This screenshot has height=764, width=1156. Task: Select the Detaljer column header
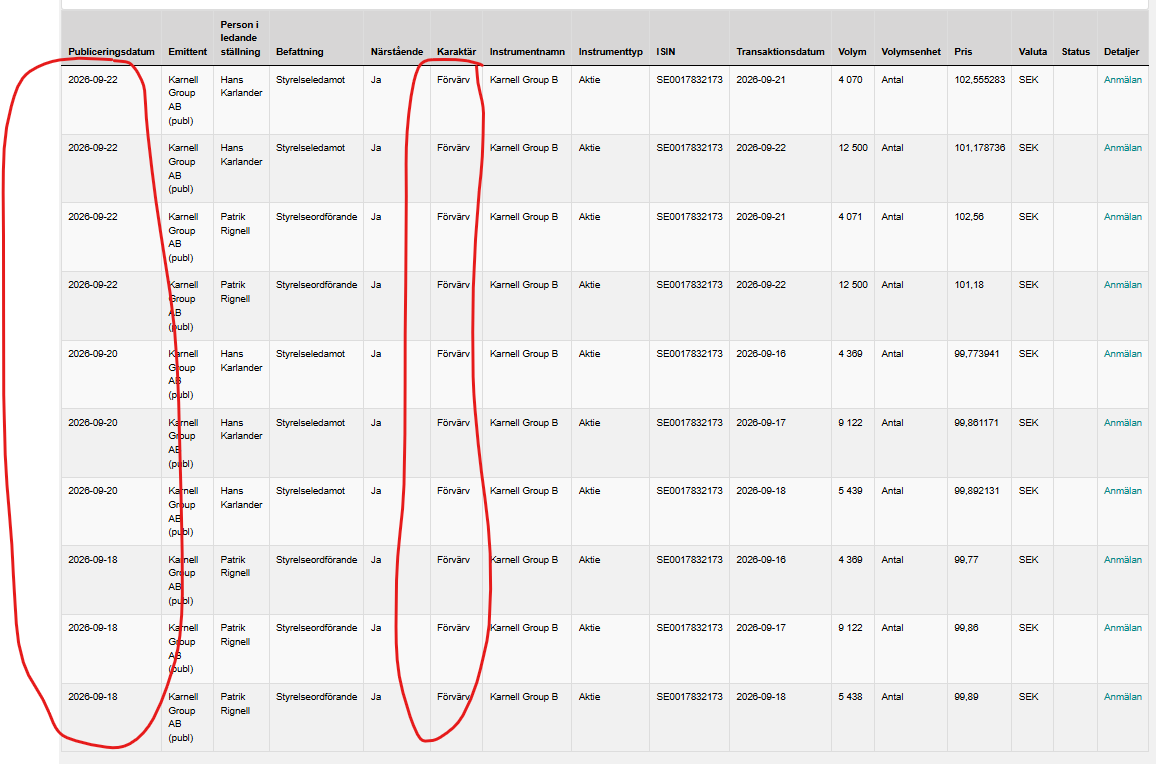click(x=1121, y=52)
